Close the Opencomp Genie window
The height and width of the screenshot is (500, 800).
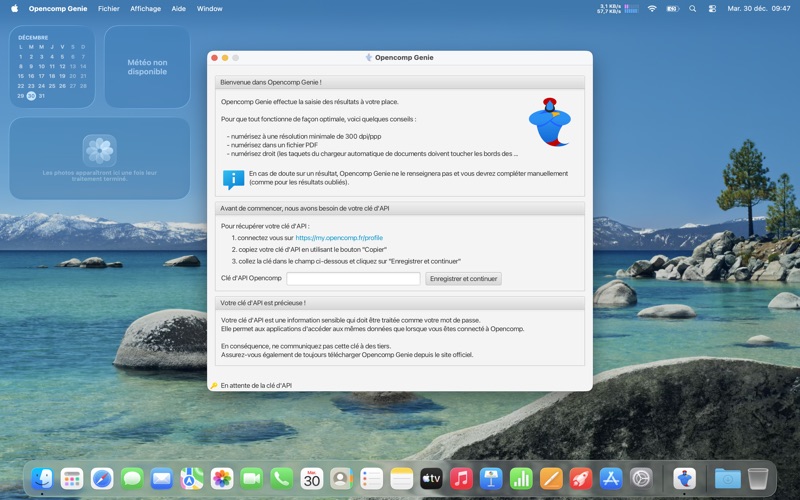pyautogui.click(x=214, y=58)
